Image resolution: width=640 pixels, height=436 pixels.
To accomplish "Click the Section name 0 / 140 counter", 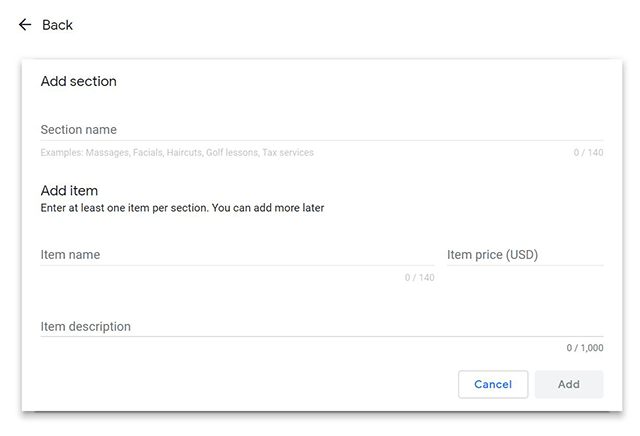I will click(x=588, y=153).
